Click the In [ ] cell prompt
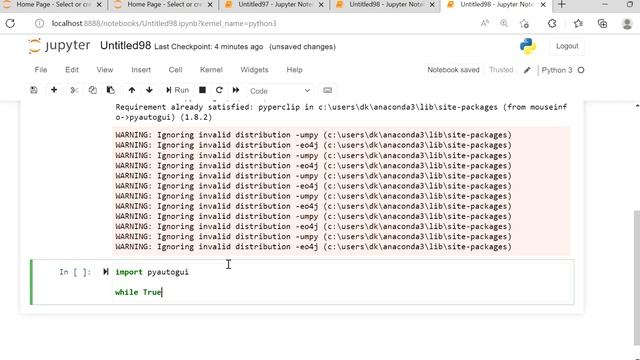Screen dimensions: 640x360 pos(75,272)
